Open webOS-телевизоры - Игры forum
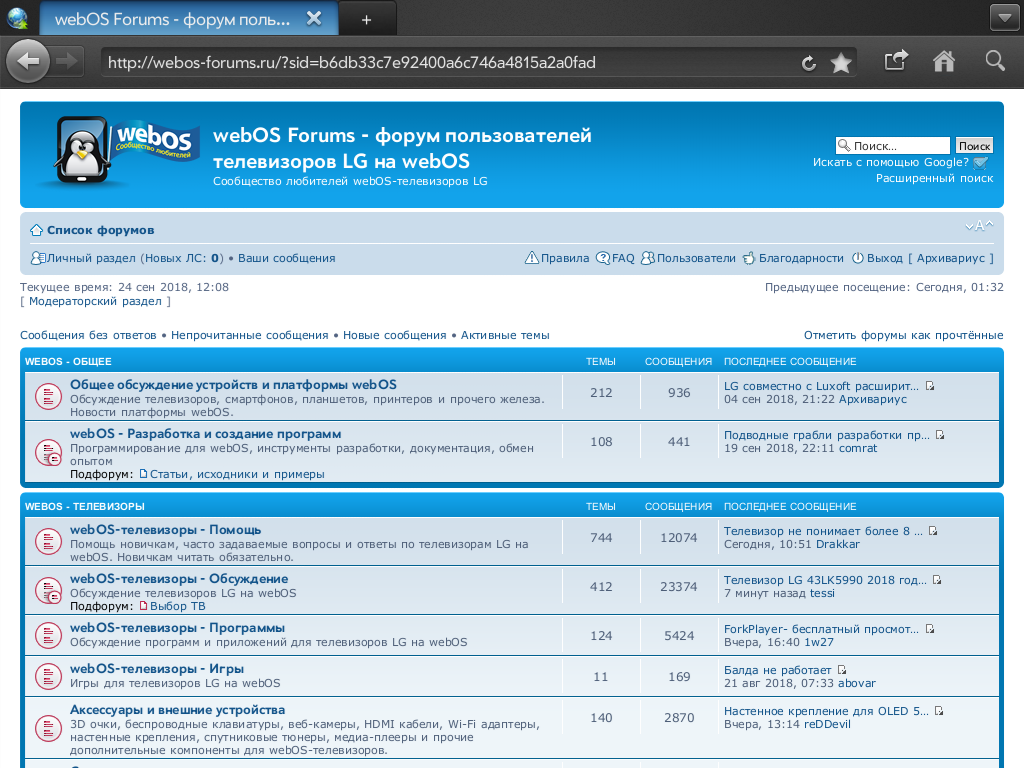The image size is (1024, 768). pos(157,668)
